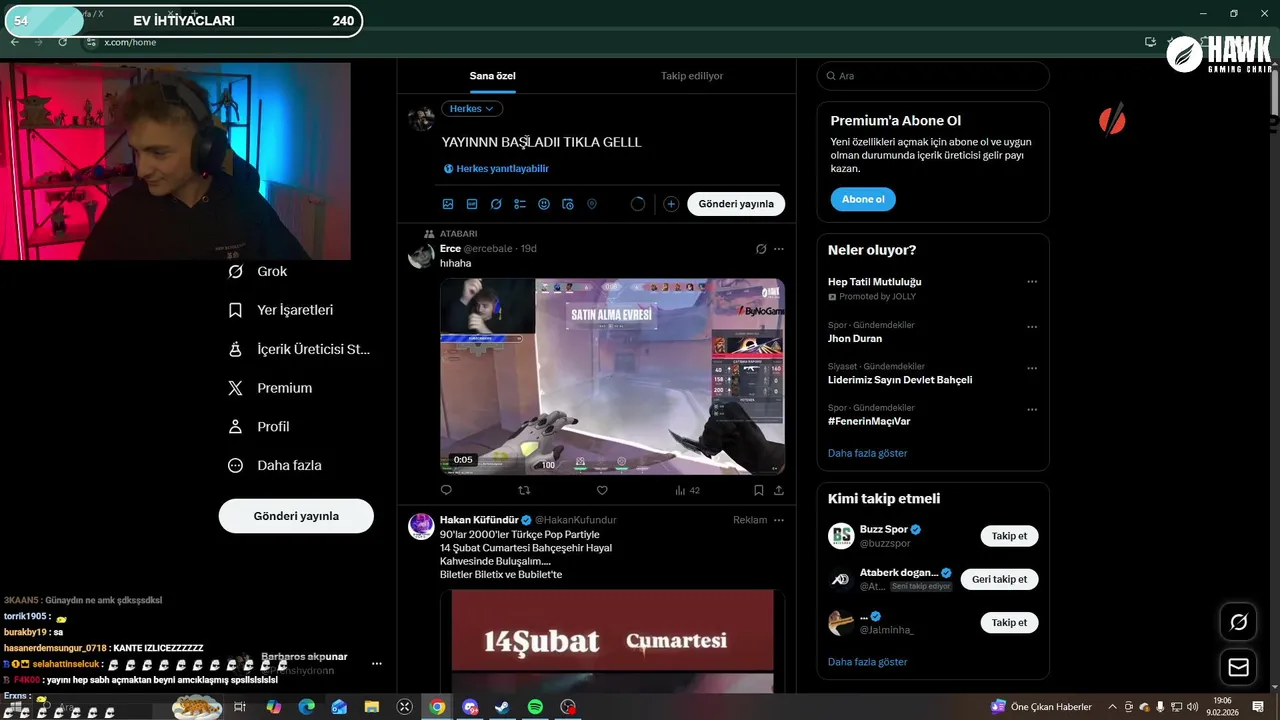Open more options for Hakan Küfündür ad
Screen dimensions: 1280x720
(779, 520)
